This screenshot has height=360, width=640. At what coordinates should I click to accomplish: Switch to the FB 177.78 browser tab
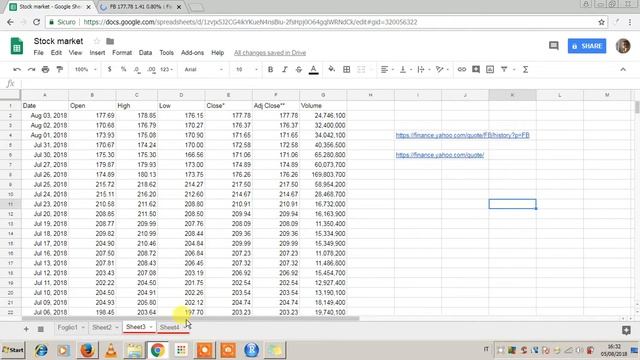[141, 7]
